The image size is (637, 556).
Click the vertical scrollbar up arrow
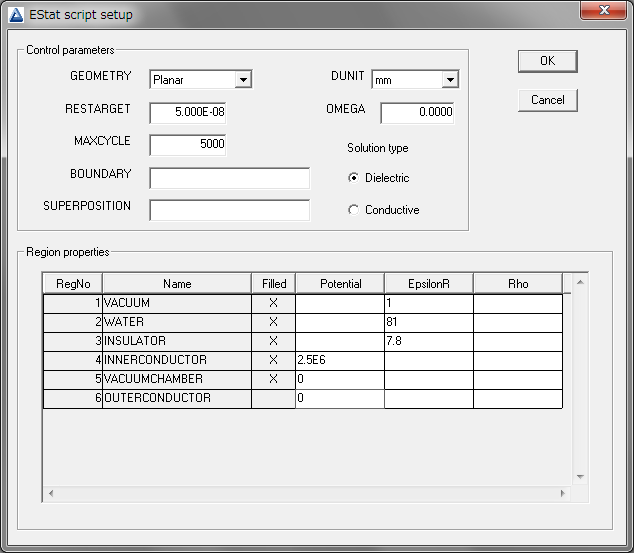click(579, 282)
